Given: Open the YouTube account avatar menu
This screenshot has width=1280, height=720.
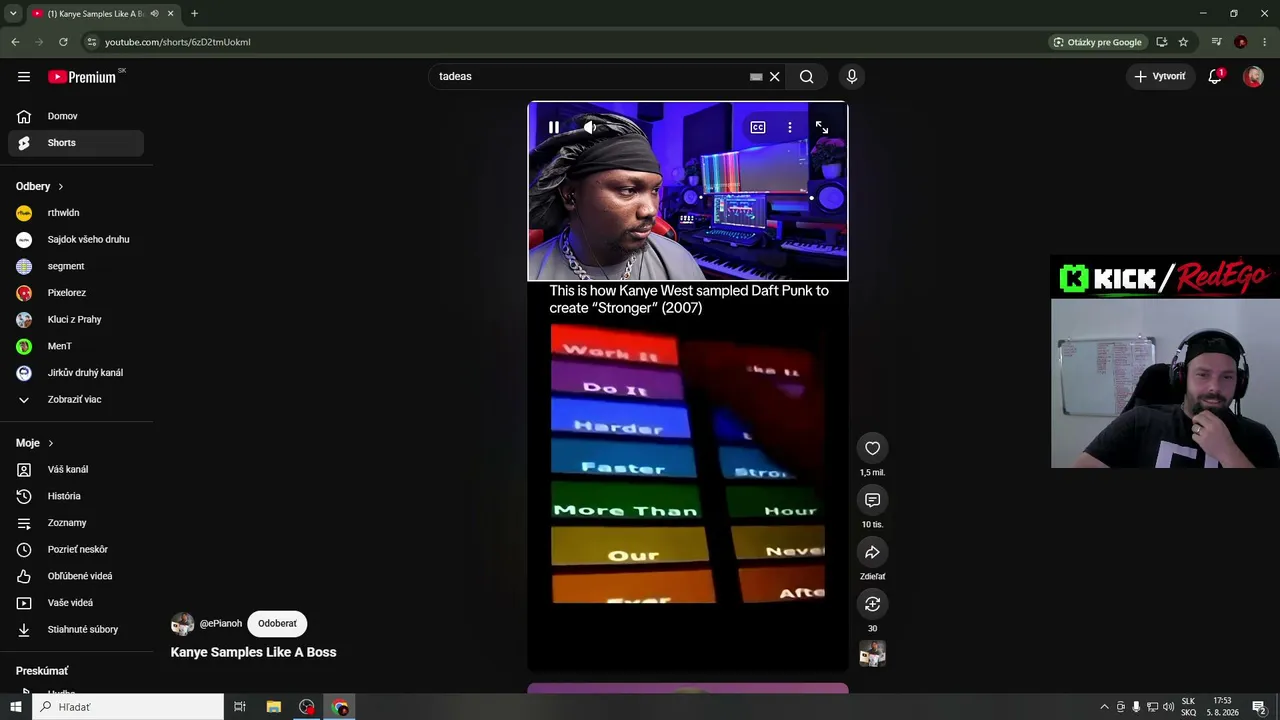Looking at the screenshot, I should coord(1253,77).
